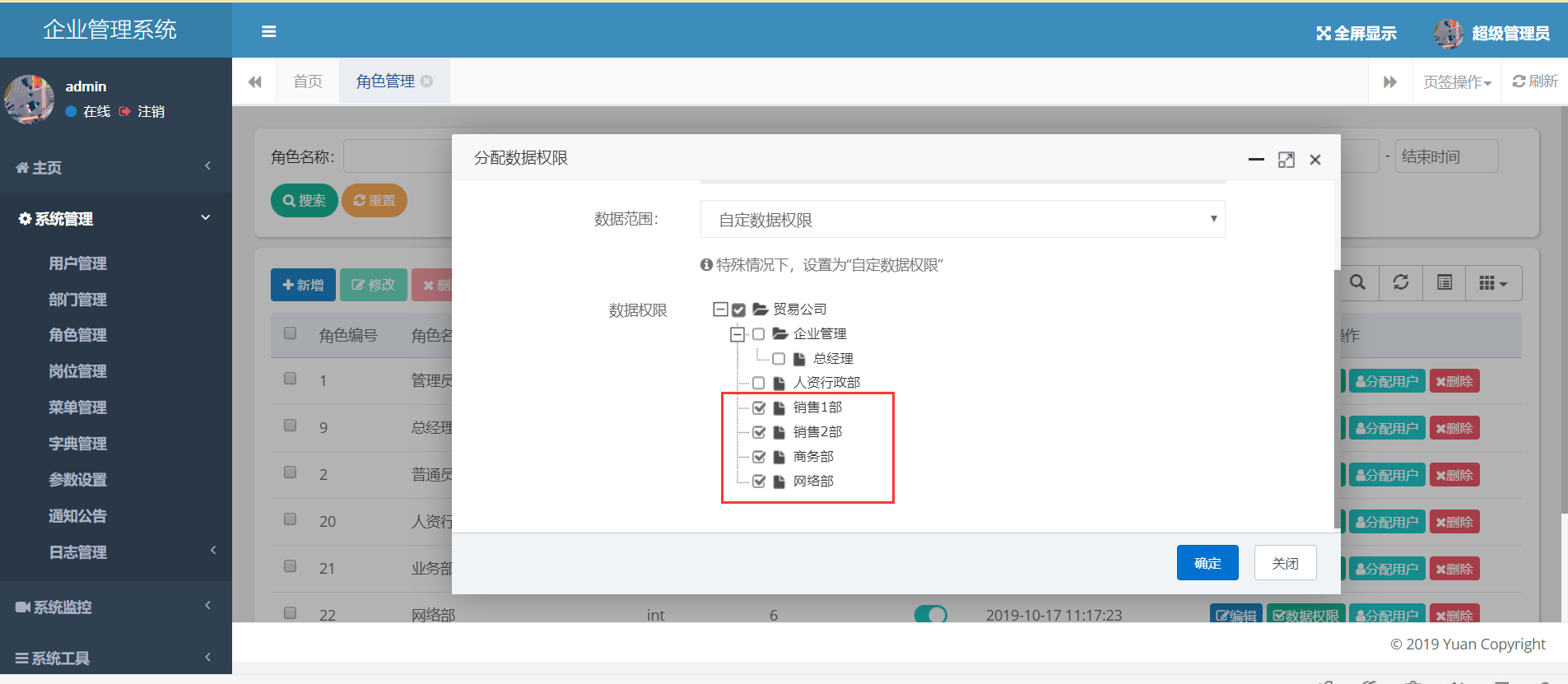Click the 重置 reset button
Viewport: 1568px width, 684px height.
click(x=375, y=200)
